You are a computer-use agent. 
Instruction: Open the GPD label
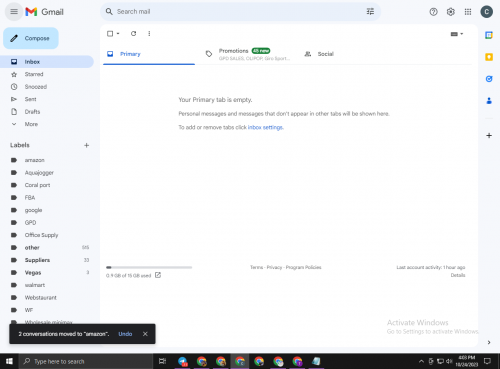coord(47,223)
